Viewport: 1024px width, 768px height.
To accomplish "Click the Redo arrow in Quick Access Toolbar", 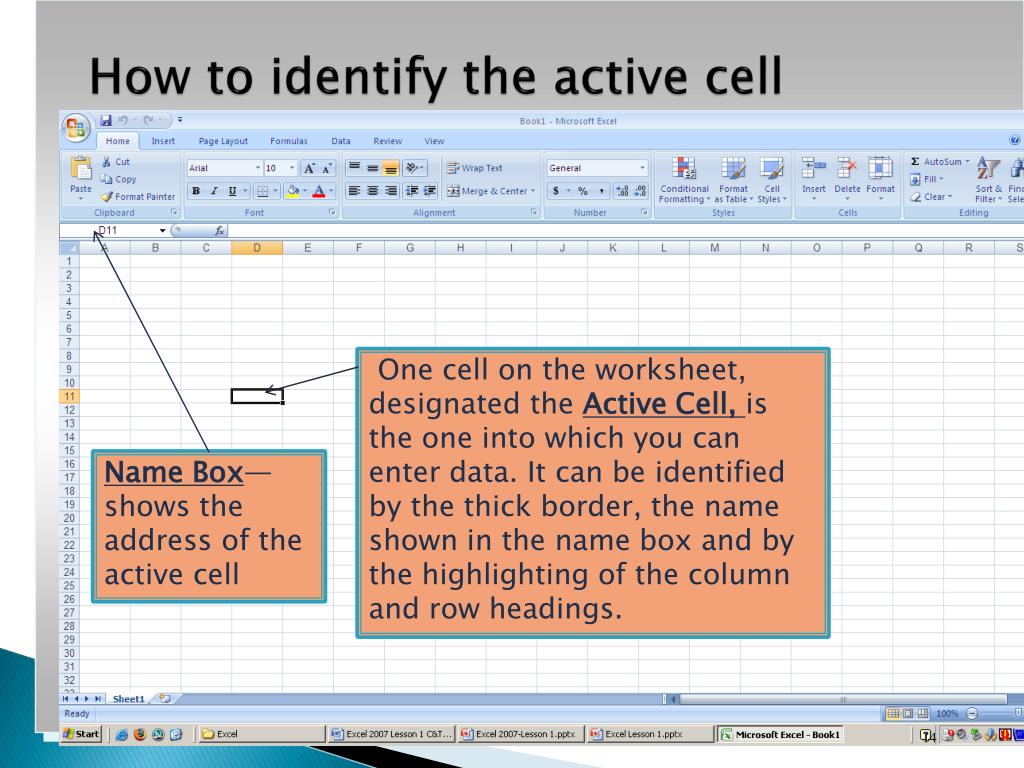I will pyautogui.click(x=148, y=120).
